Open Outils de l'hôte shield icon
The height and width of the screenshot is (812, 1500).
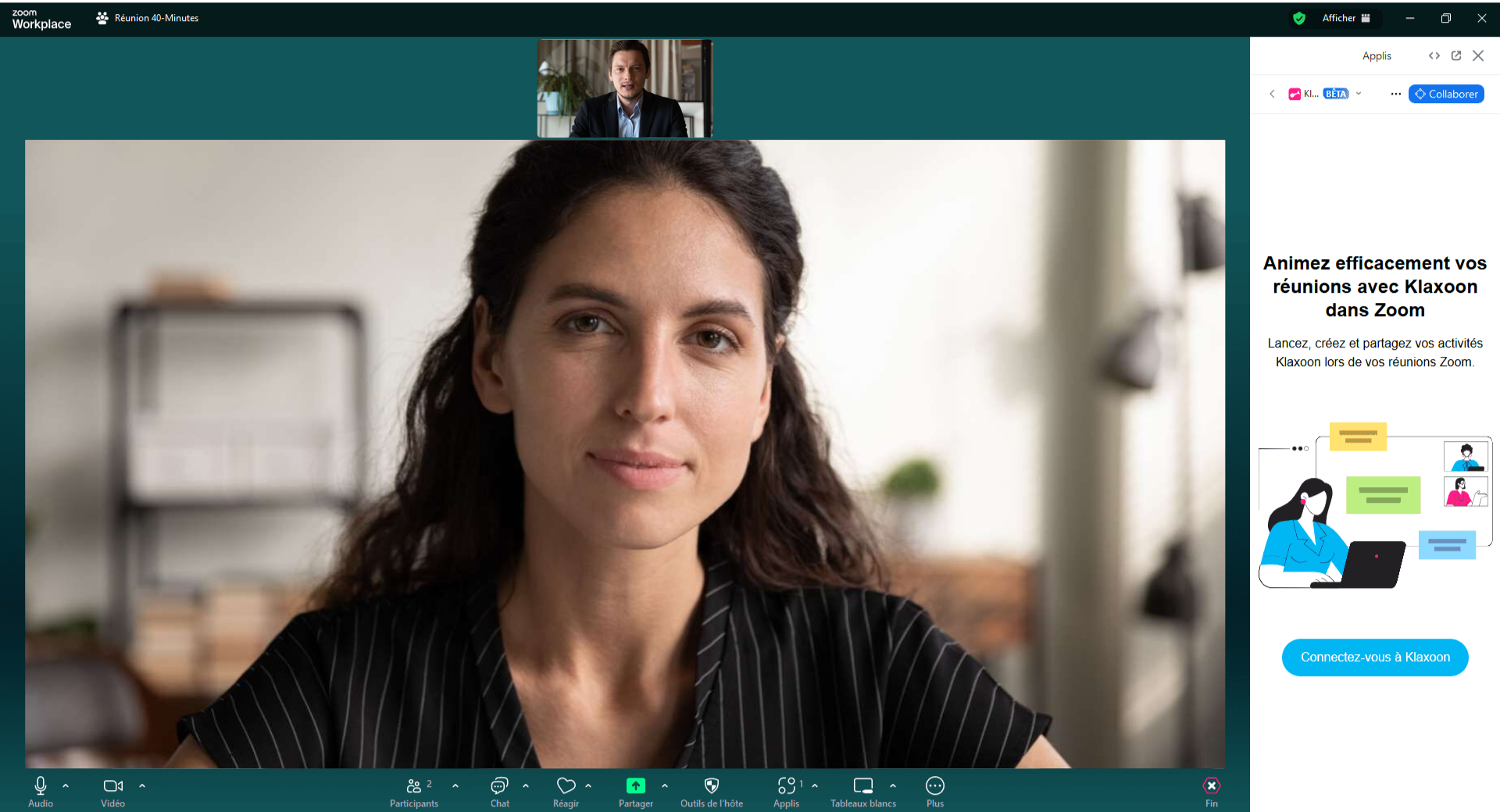[x=711, y=786]
